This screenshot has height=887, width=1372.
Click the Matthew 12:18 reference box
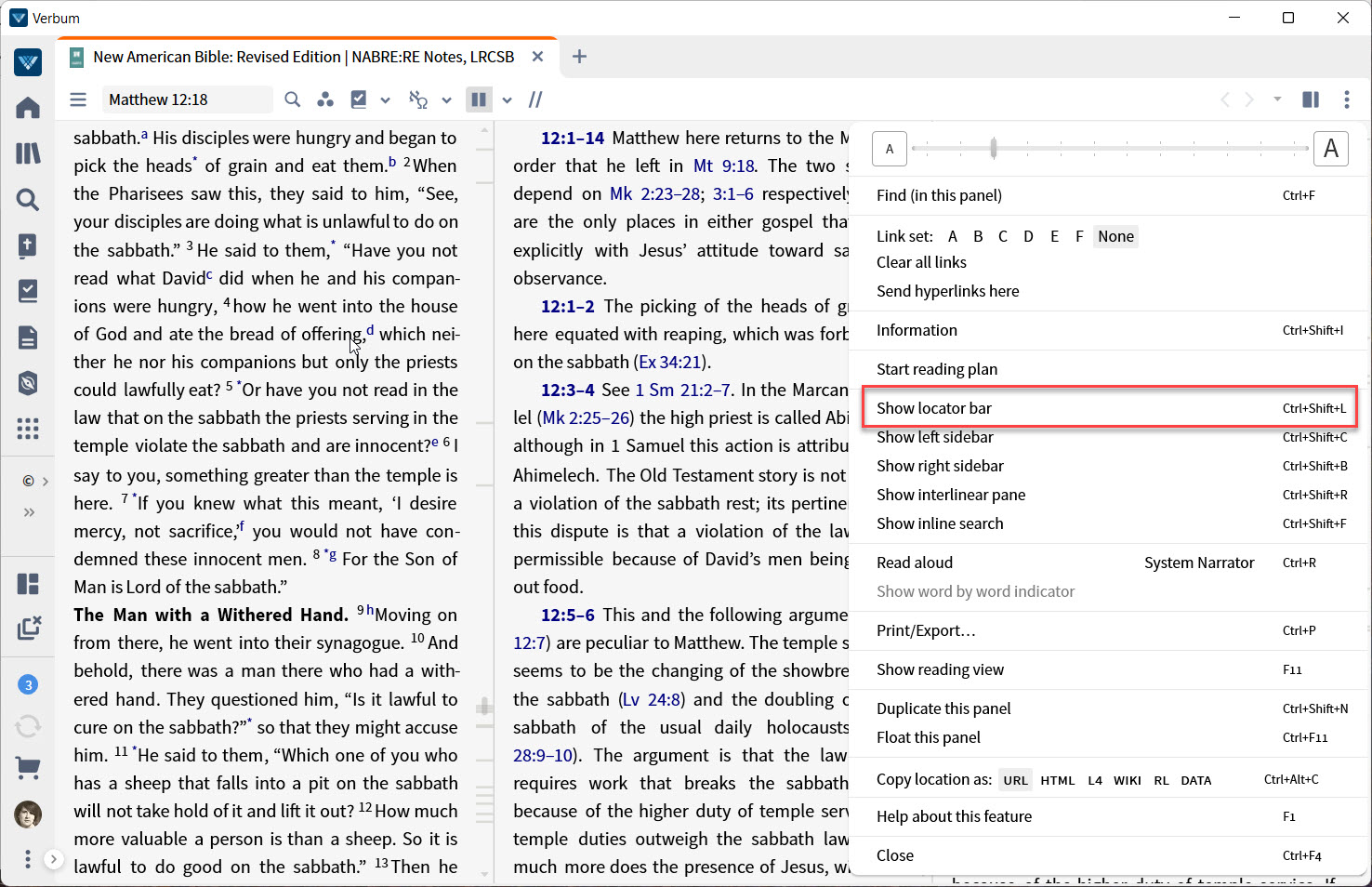(x=189, y=99)
